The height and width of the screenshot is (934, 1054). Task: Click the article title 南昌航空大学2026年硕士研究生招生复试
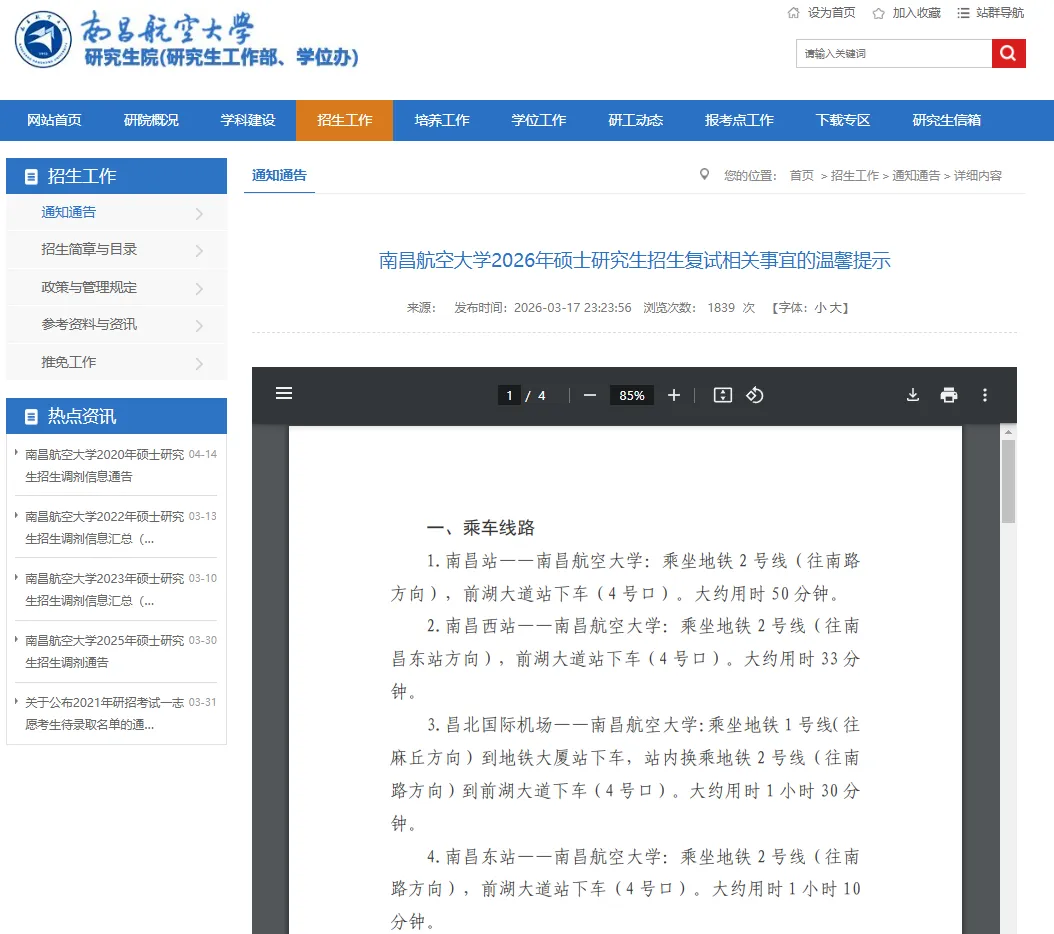[635, 260]
